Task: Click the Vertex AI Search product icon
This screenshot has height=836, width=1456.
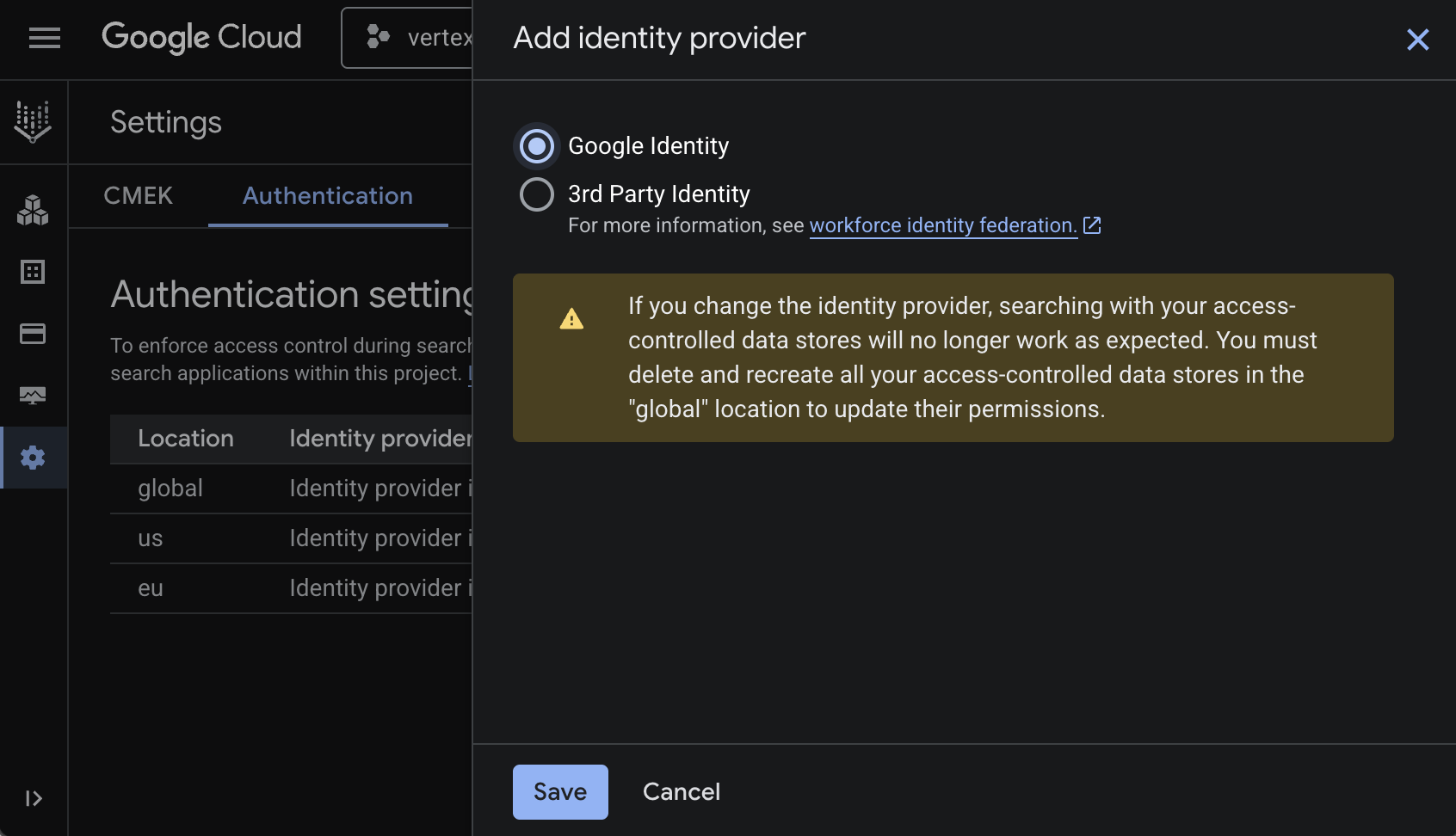Action: coord(33,121)
